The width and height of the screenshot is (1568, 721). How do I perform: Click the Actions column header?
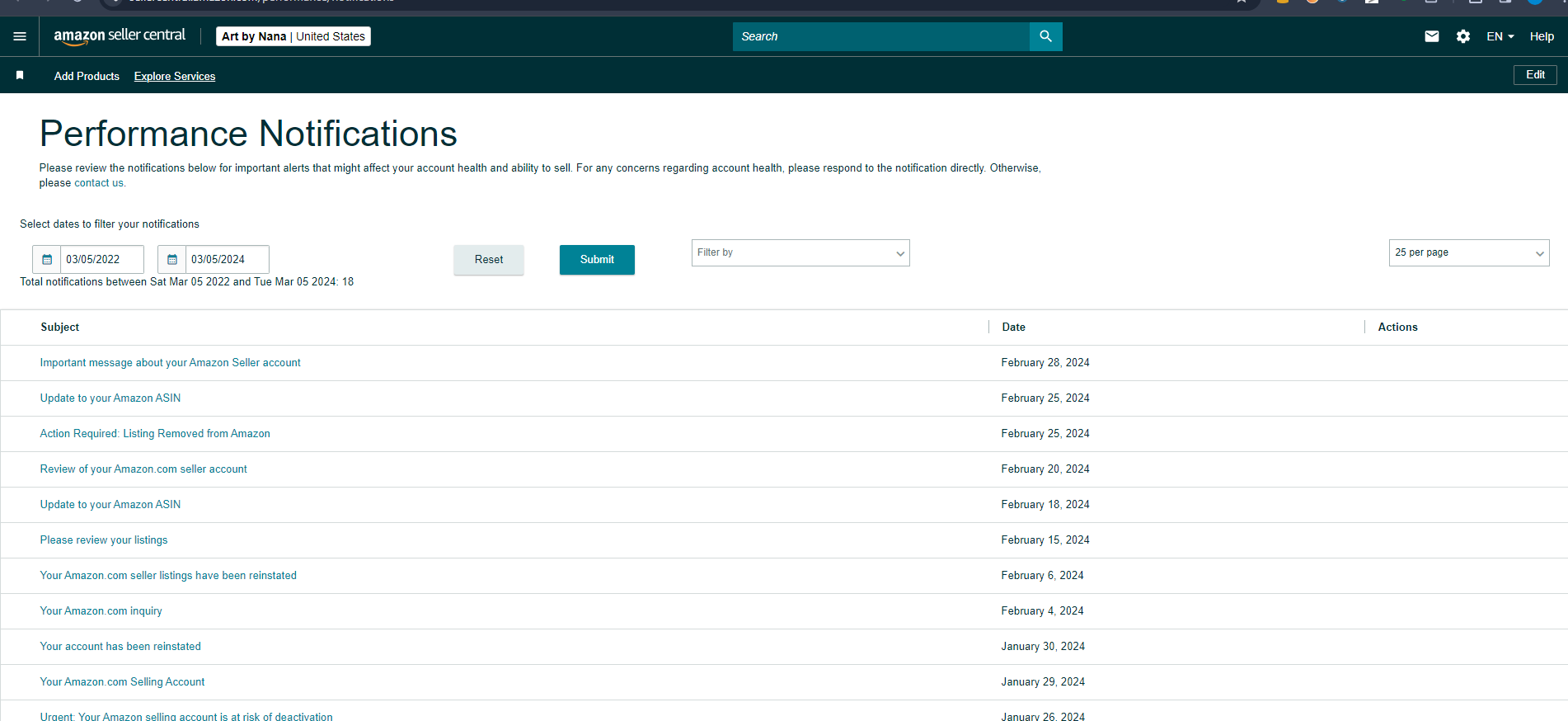point(1398,328)
